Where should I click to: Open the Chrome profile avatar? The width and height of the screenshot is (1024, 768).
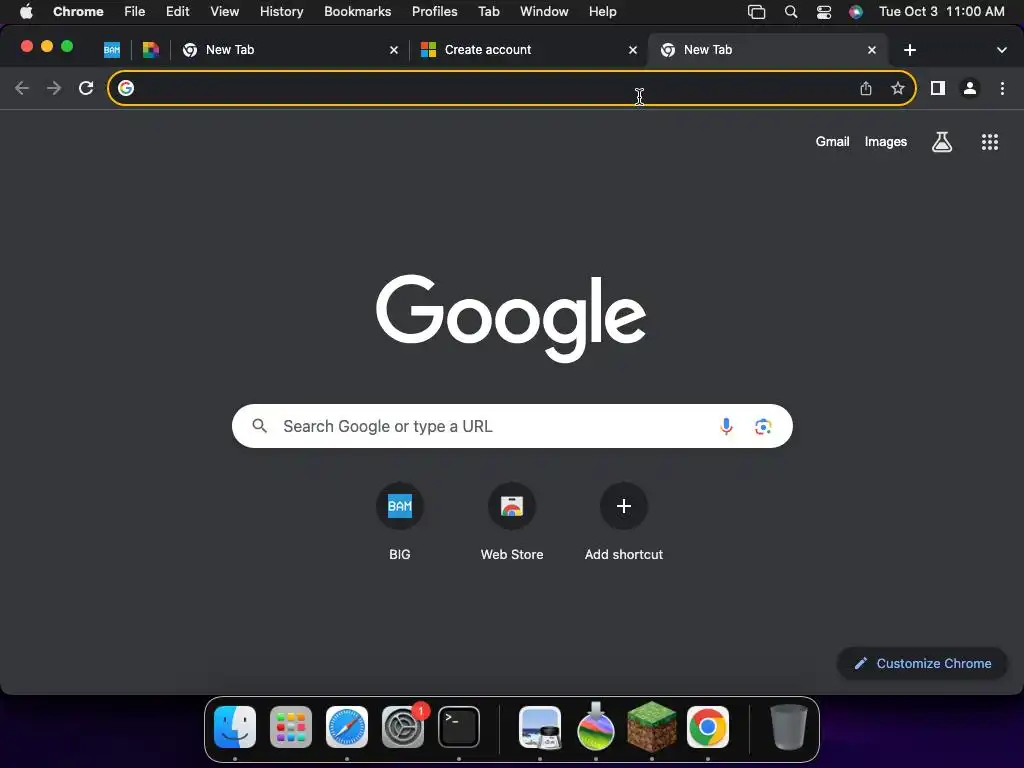tap(970, 88)
